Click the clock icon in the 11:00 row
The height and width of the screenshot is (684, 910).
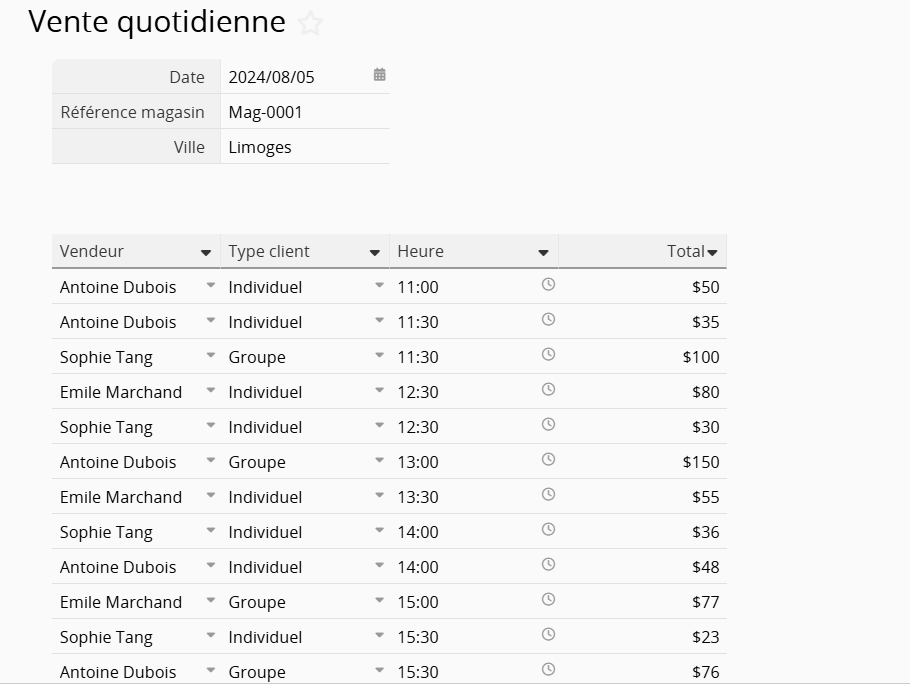click(x=548, y=285)
